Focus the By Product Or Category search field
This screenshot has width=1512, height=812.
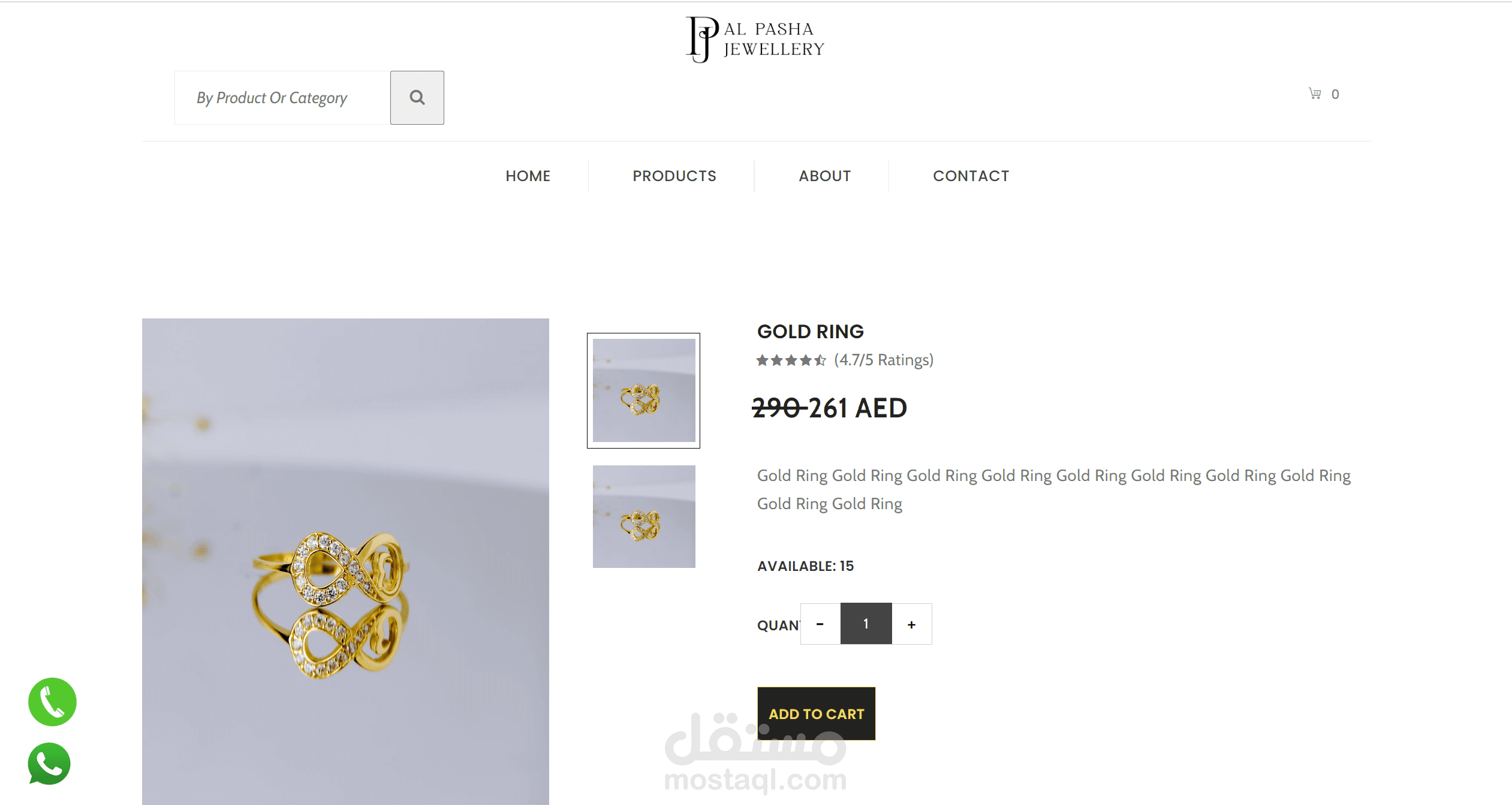(282, 98)
